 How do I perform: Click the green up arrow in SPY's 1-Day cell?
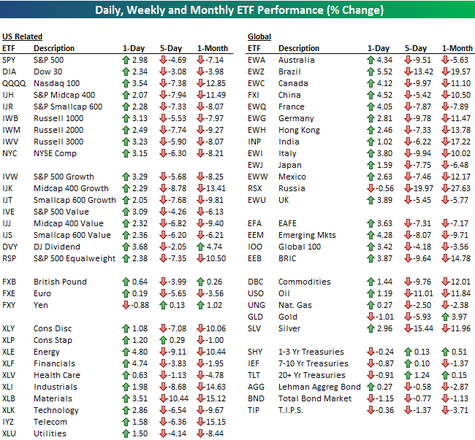[126, 60]
